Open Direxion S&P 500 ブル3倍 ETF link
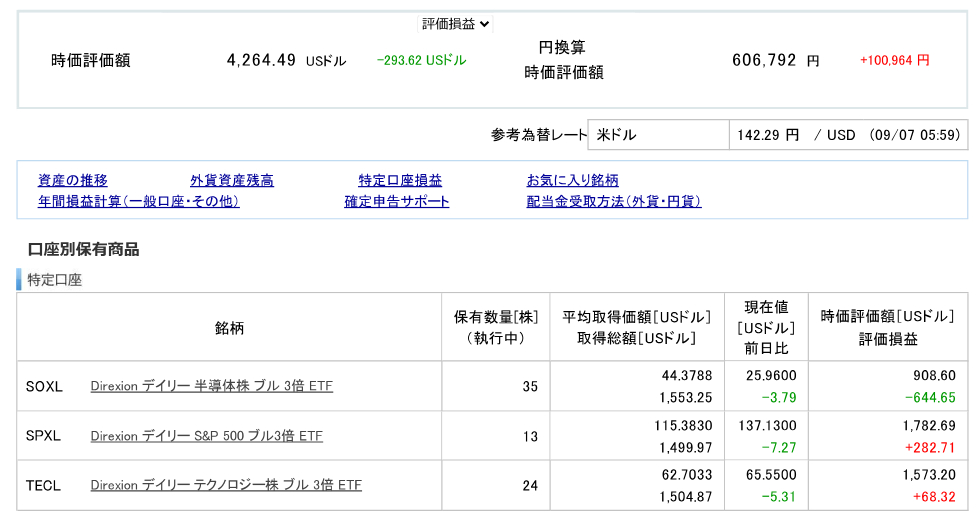 [206, 436]
